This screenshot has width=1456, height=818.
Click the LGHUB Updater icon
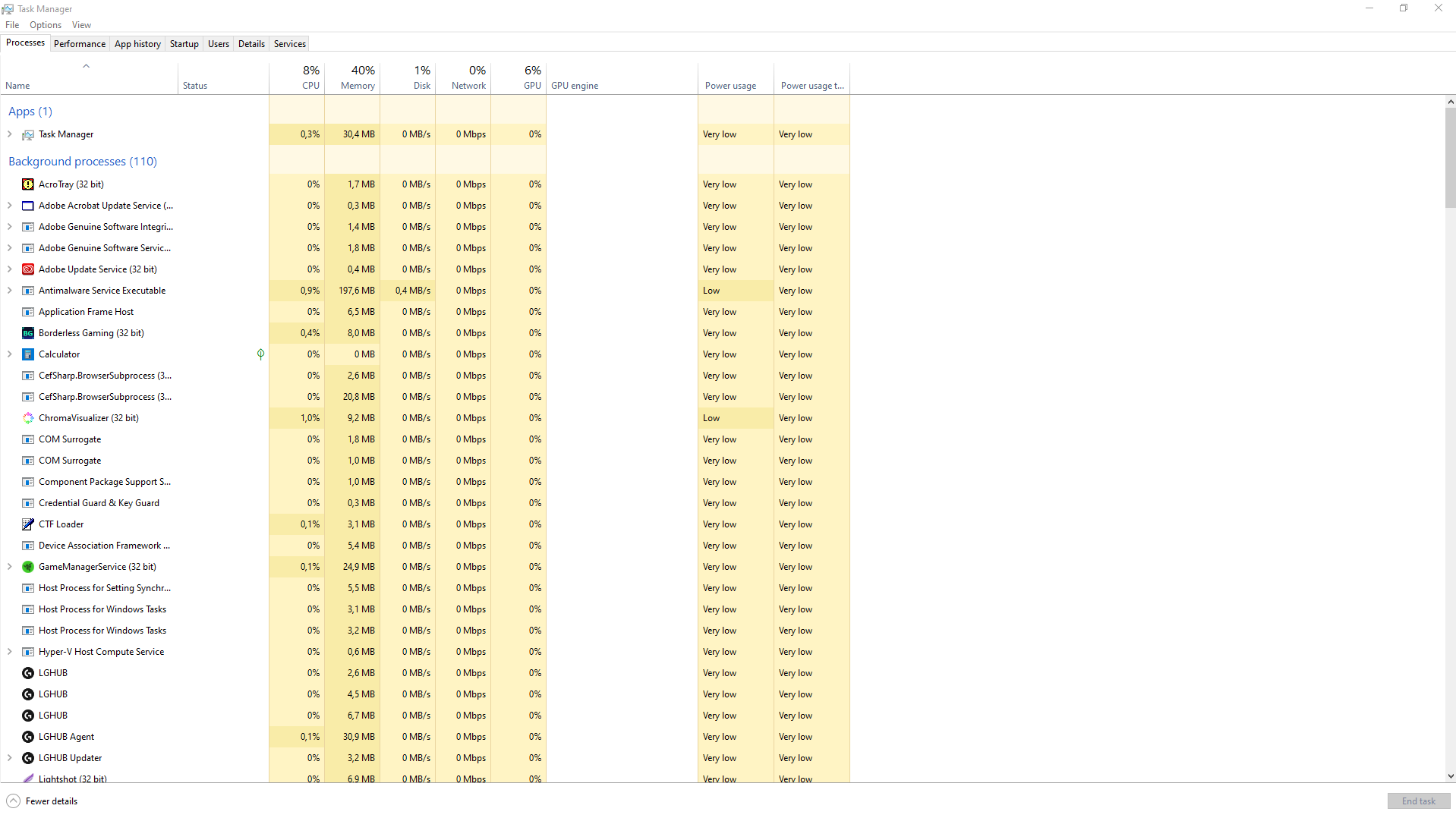point(28,758)
